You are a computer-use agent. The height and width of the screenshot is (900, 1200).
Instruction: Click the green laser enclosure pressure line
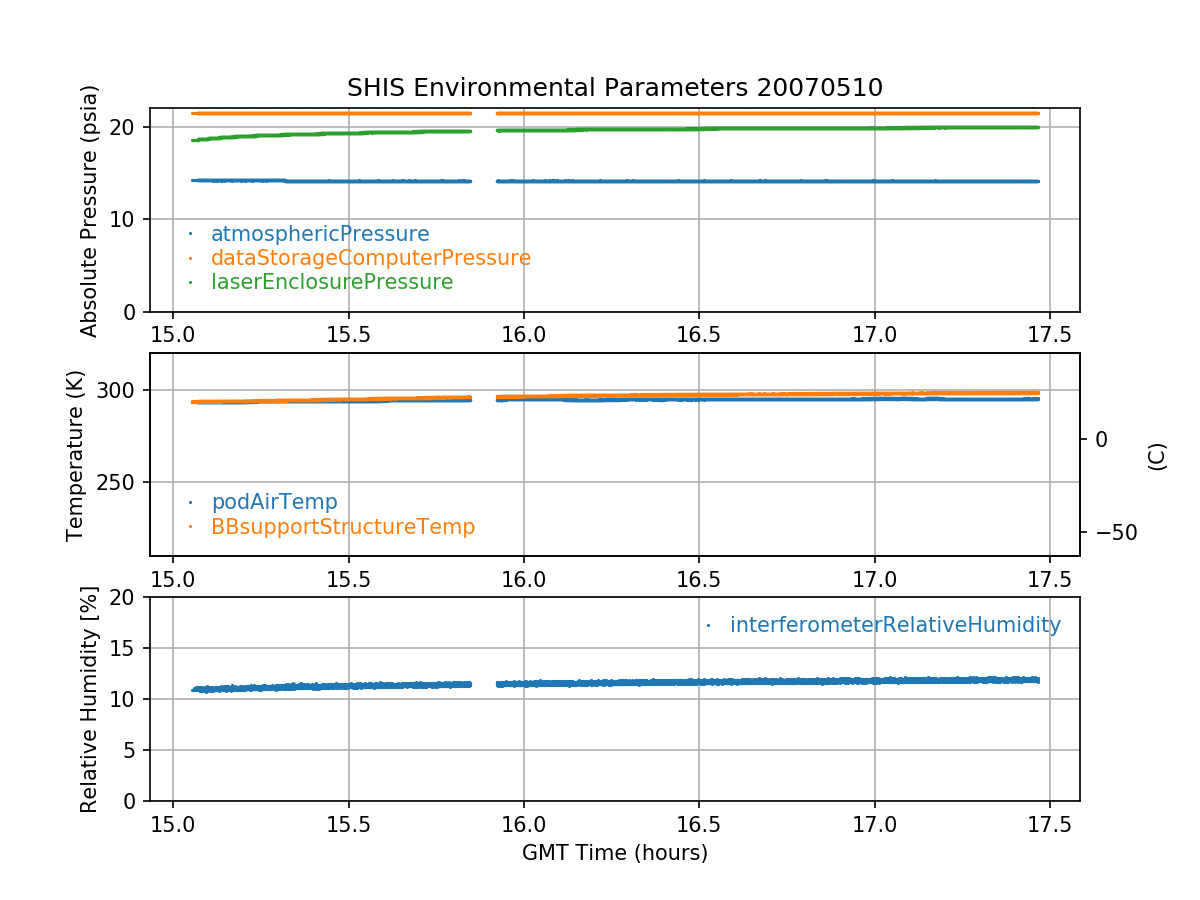click(700, 128)
